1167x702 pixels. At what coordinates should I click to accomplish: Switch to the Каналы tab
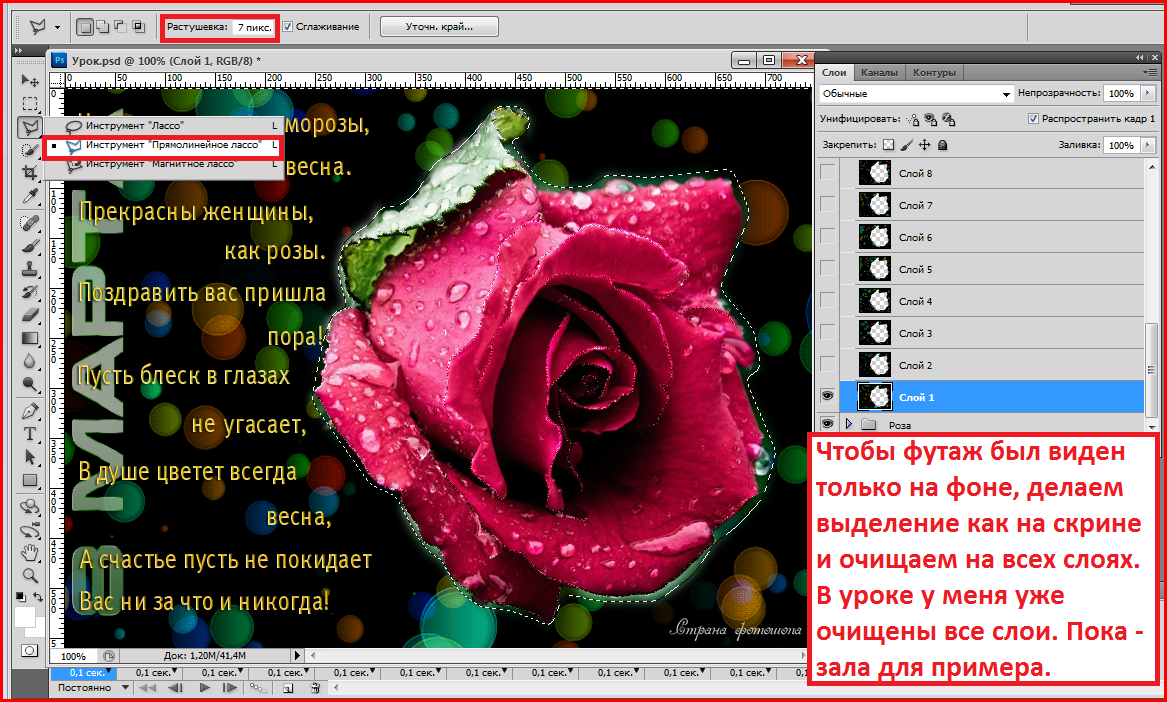[x=879, y=72]
